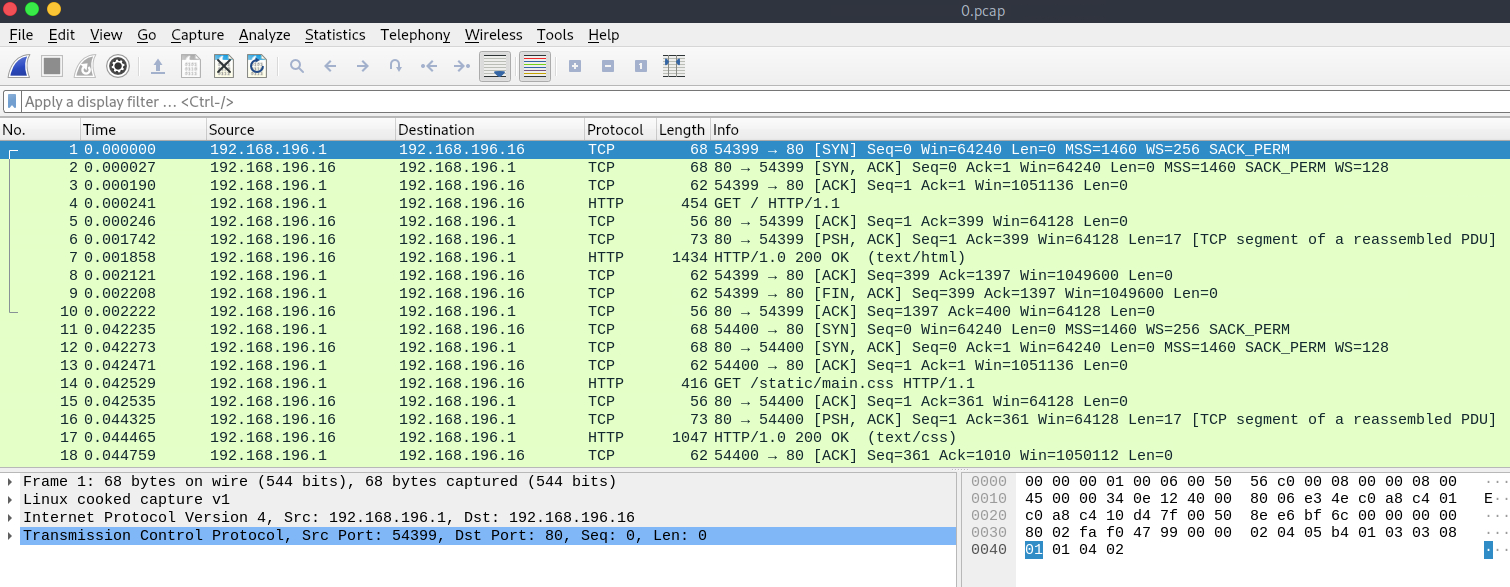The height and width of the screenshot is (587, 1510).
Task: Toggle packet list coloring rules
Action: point(535,67)
